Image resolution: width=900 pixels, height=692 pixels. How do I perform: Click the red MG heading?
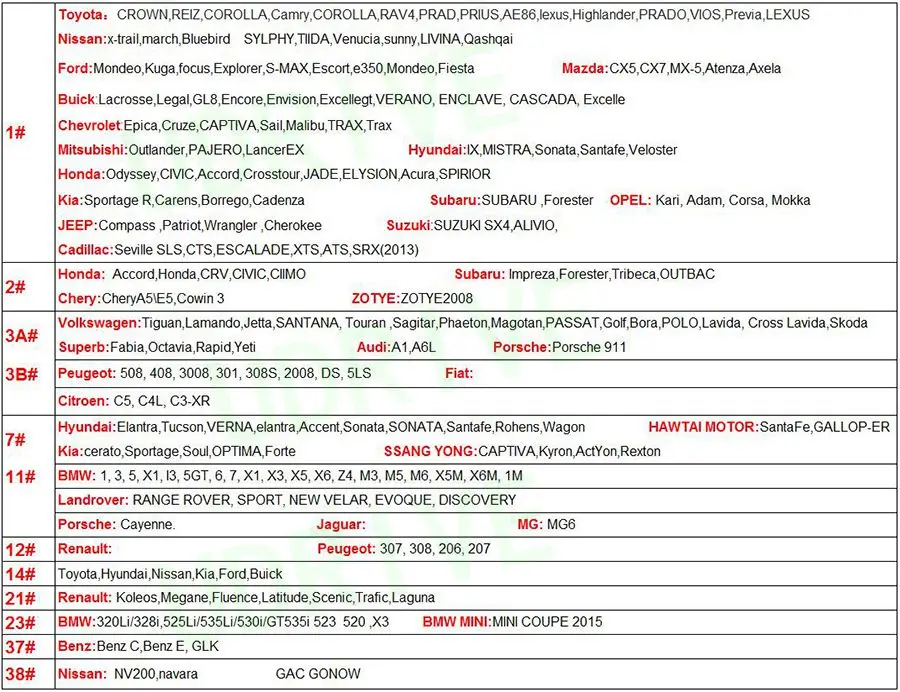tap(530, 524)
